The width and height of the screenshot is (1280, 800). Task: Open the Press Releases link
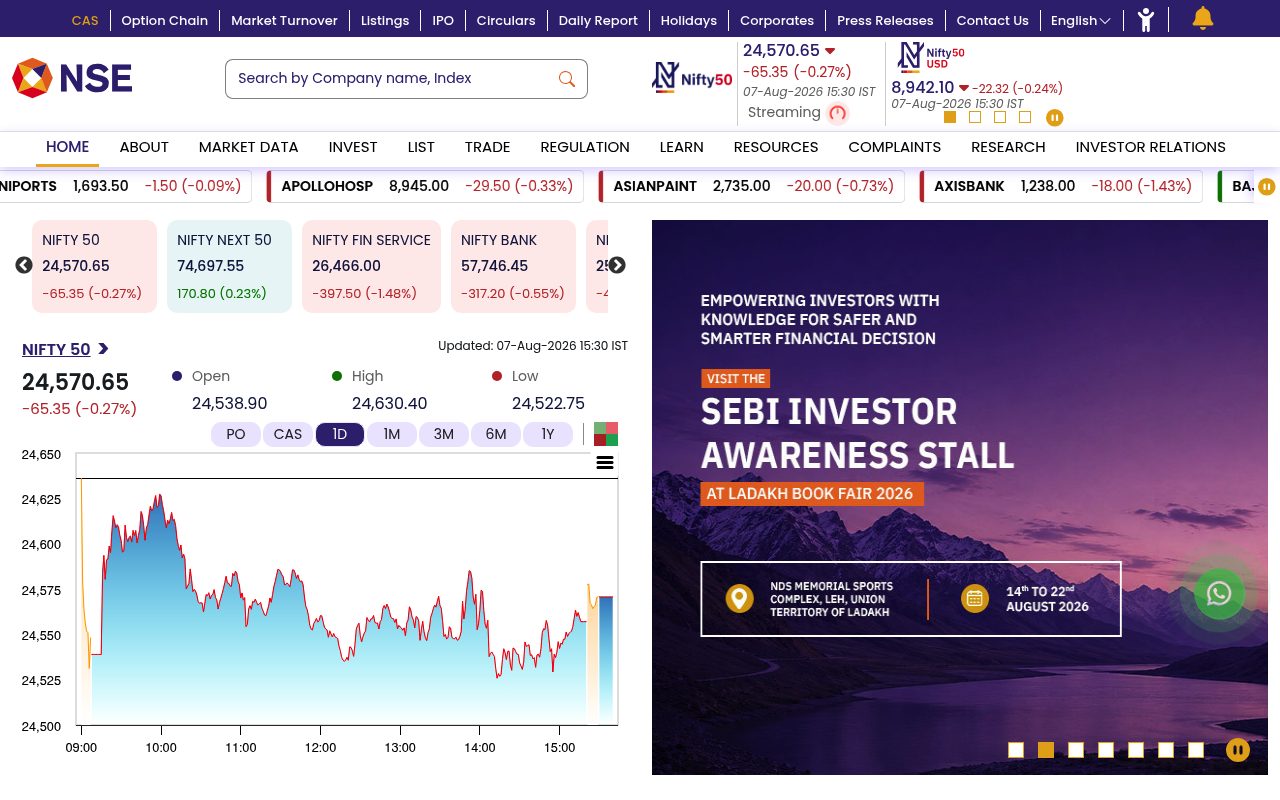885,20
